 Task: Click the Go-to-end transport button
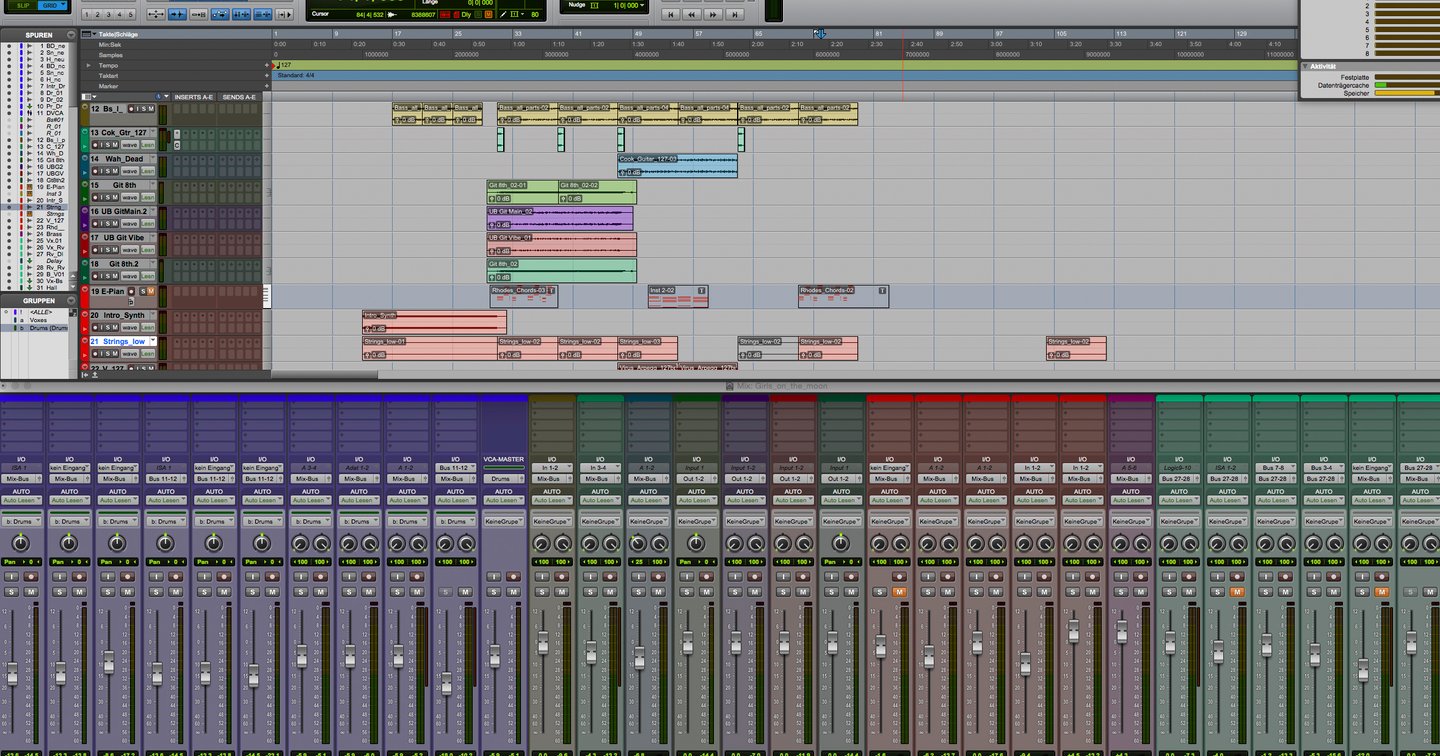pos(733,14)
